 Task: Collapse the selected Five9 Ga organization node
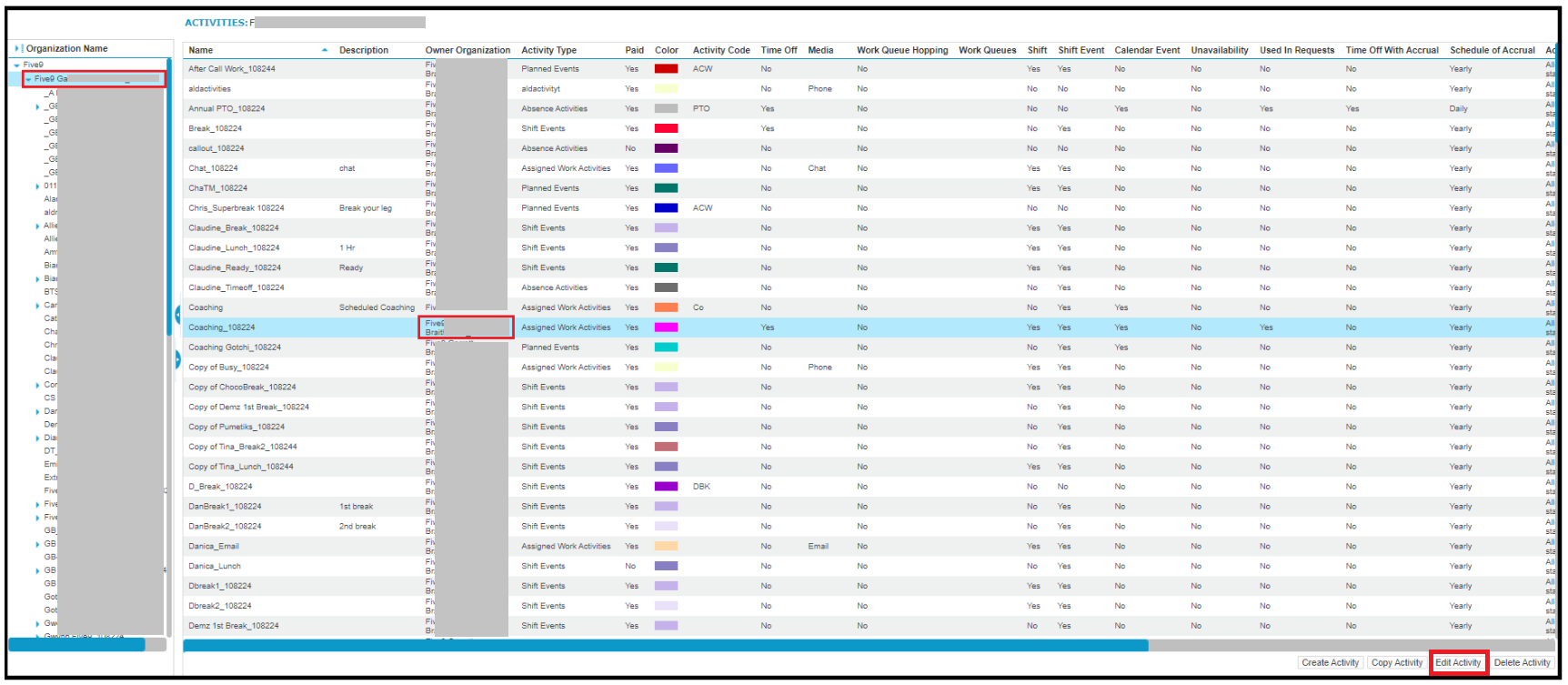point(28,79)
